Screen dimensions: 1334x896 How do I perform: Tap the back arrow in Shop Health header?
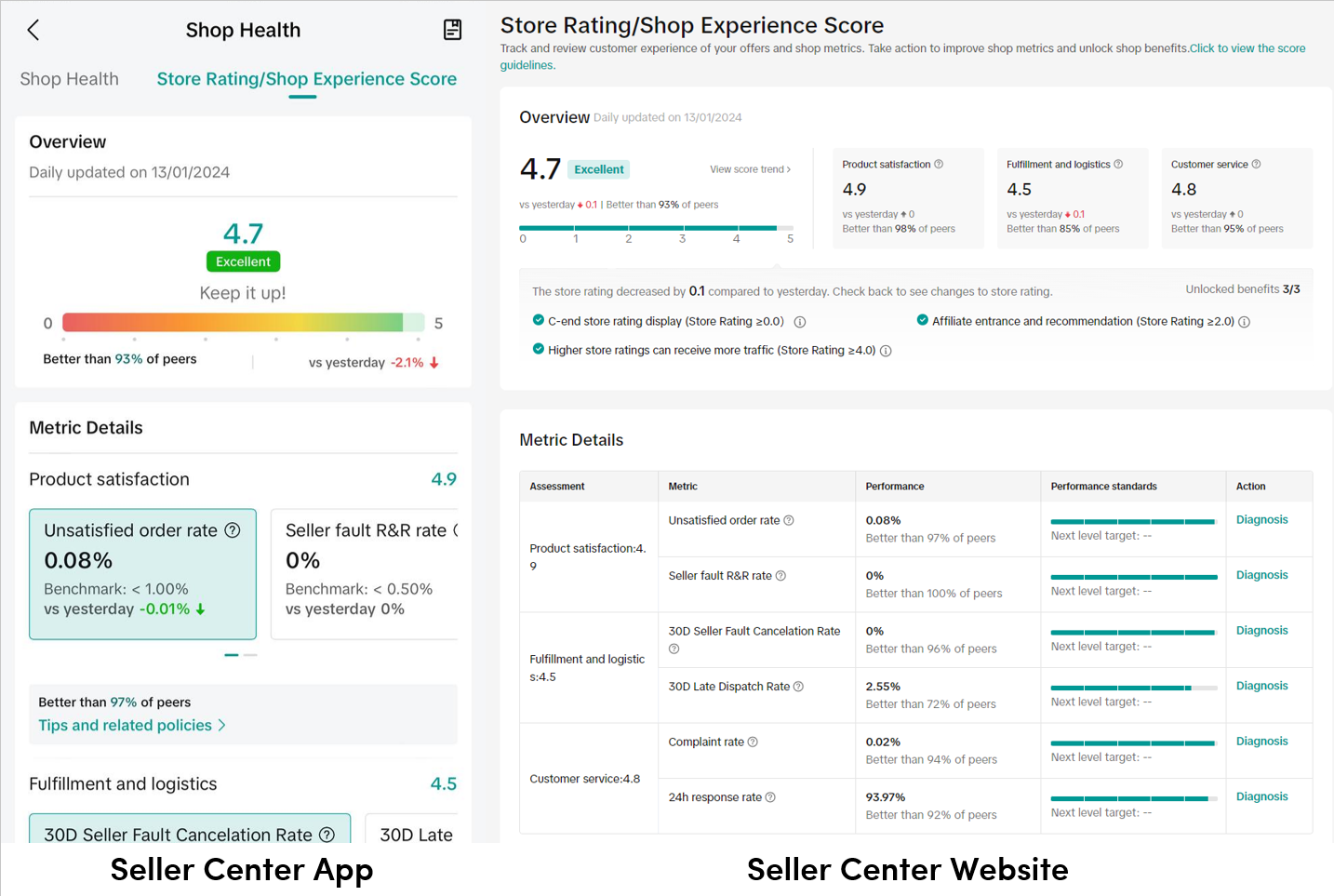33,30
